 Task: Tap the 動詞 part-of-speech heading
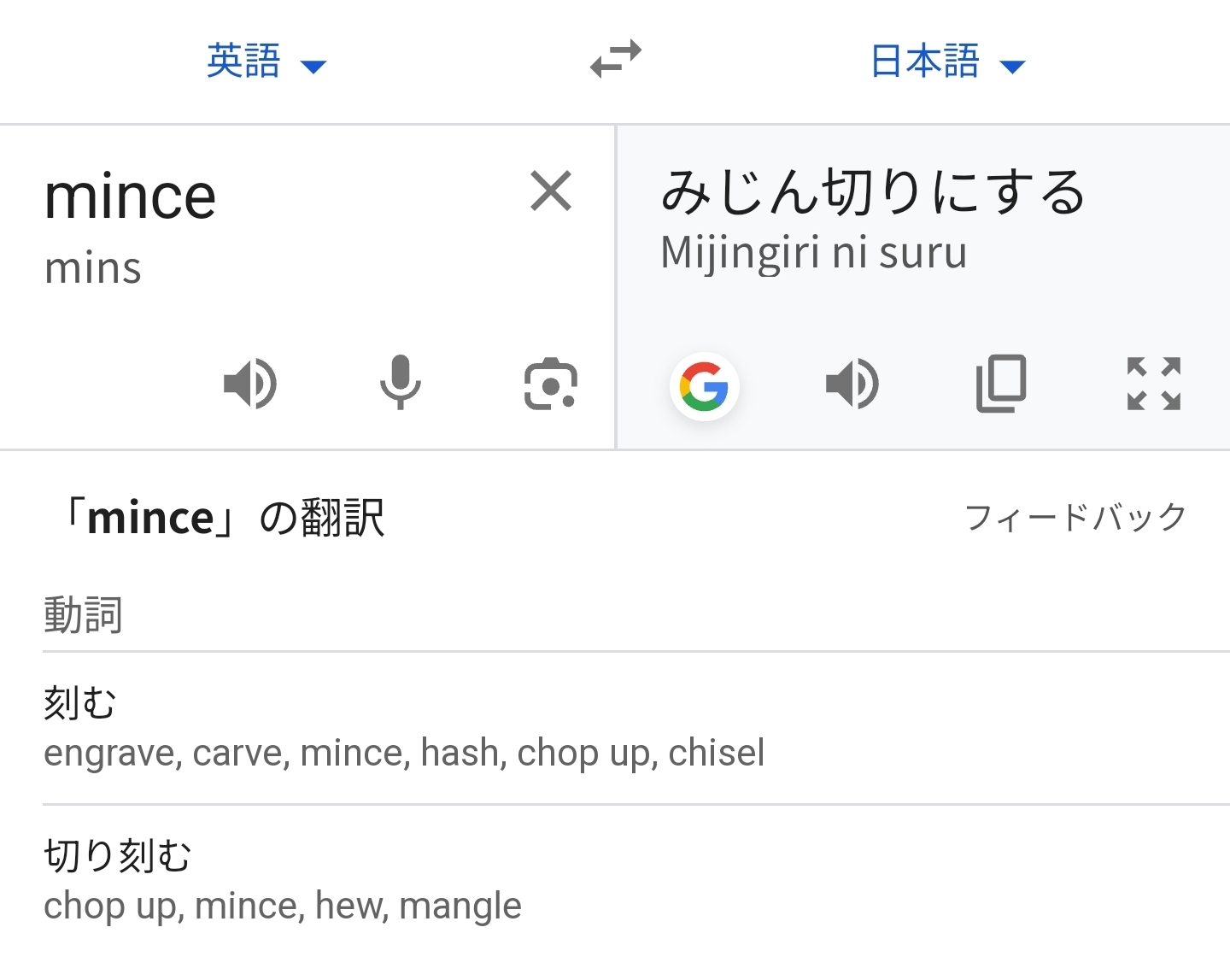coord(83,615)
